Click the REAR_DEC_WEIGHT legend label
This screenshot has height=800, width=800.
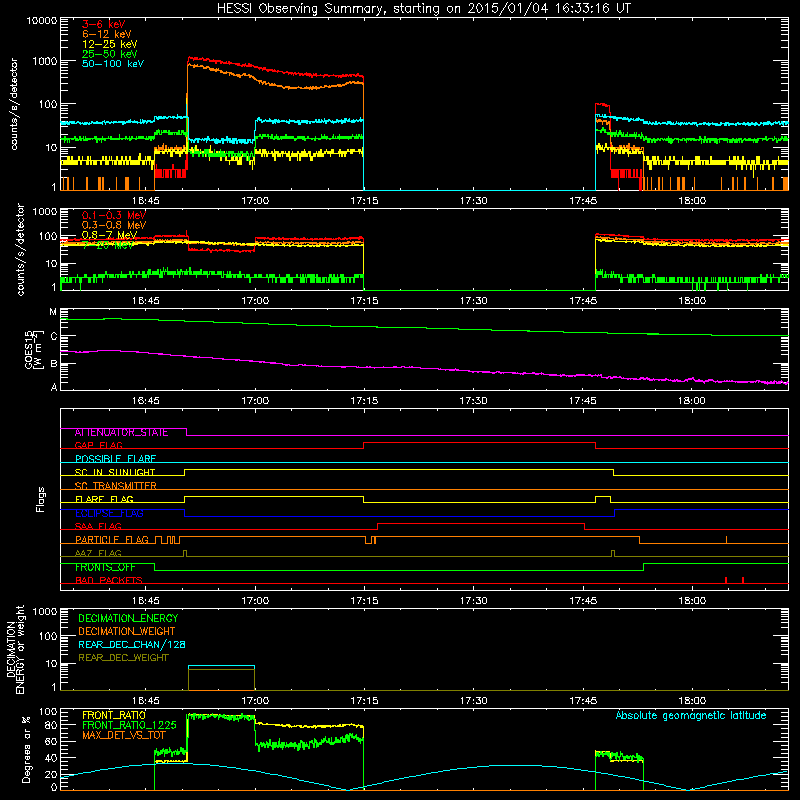123,658
